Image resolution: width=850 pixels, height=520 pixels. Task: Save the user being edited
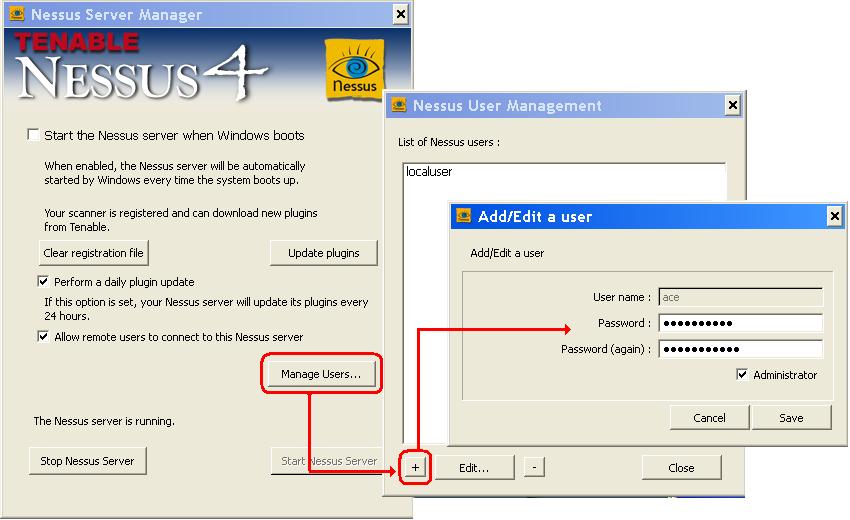[x=791, y=417]
